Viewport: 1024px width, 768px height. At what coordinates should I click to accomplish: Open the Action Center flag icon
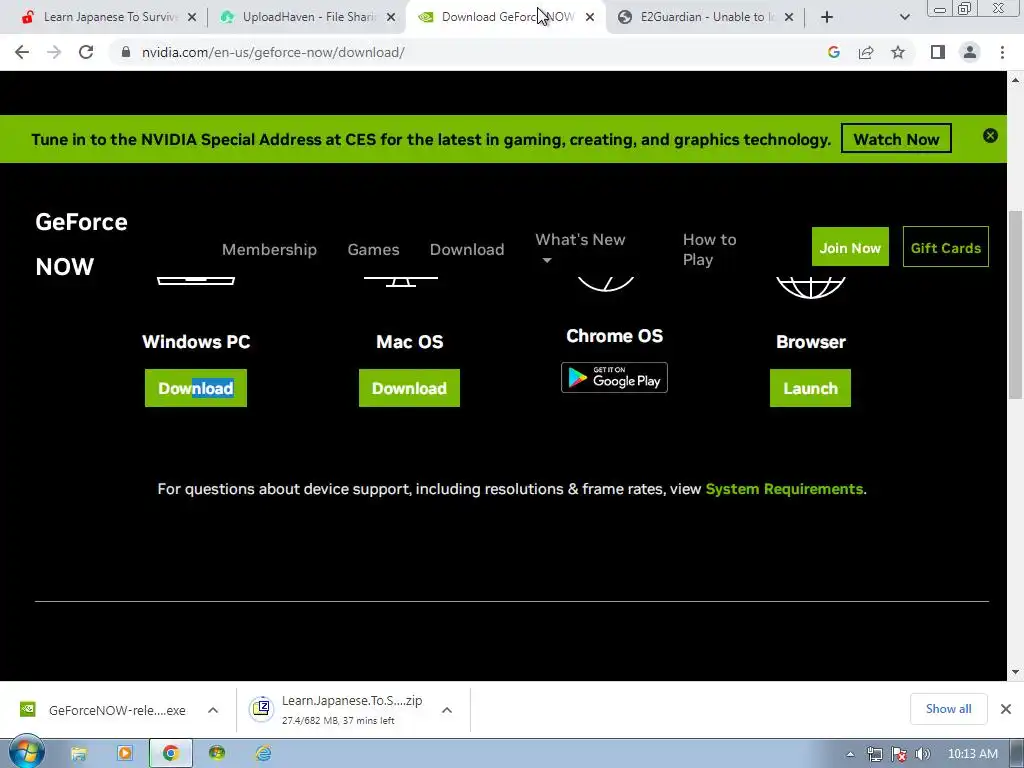tap(899, 754)
